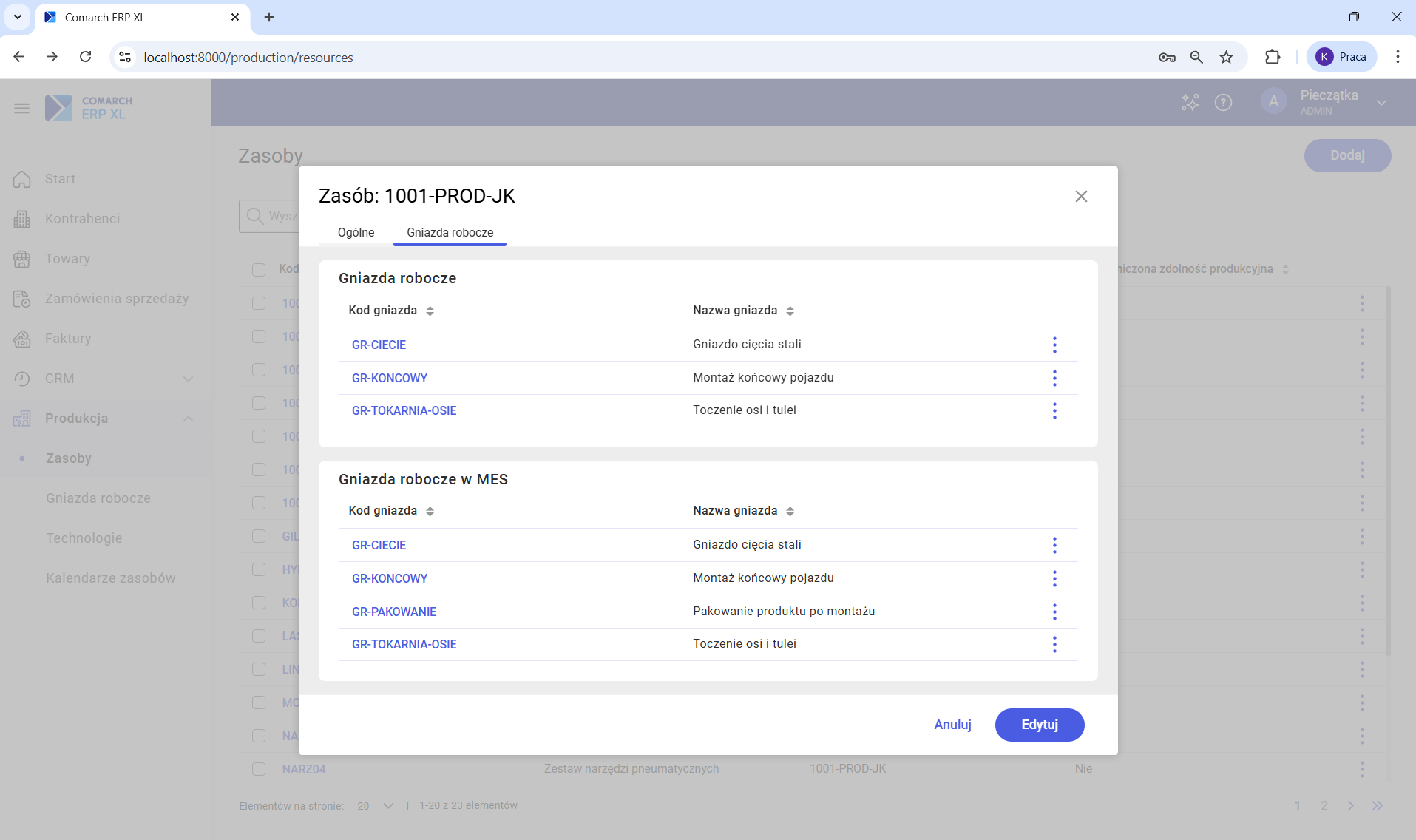1416x840 pixels.
Task: Open row actions menu for NARZ04
Action: point(1362,769)
